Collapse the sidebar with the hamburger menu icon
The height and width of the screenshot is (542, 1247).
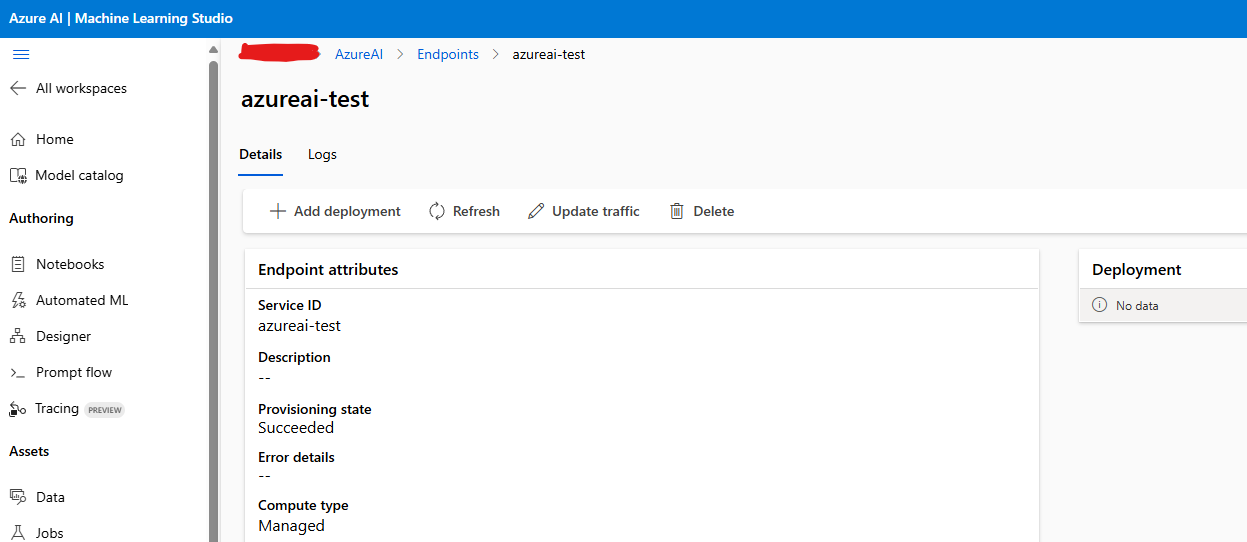pyautogui.click(x=20, y=54)
